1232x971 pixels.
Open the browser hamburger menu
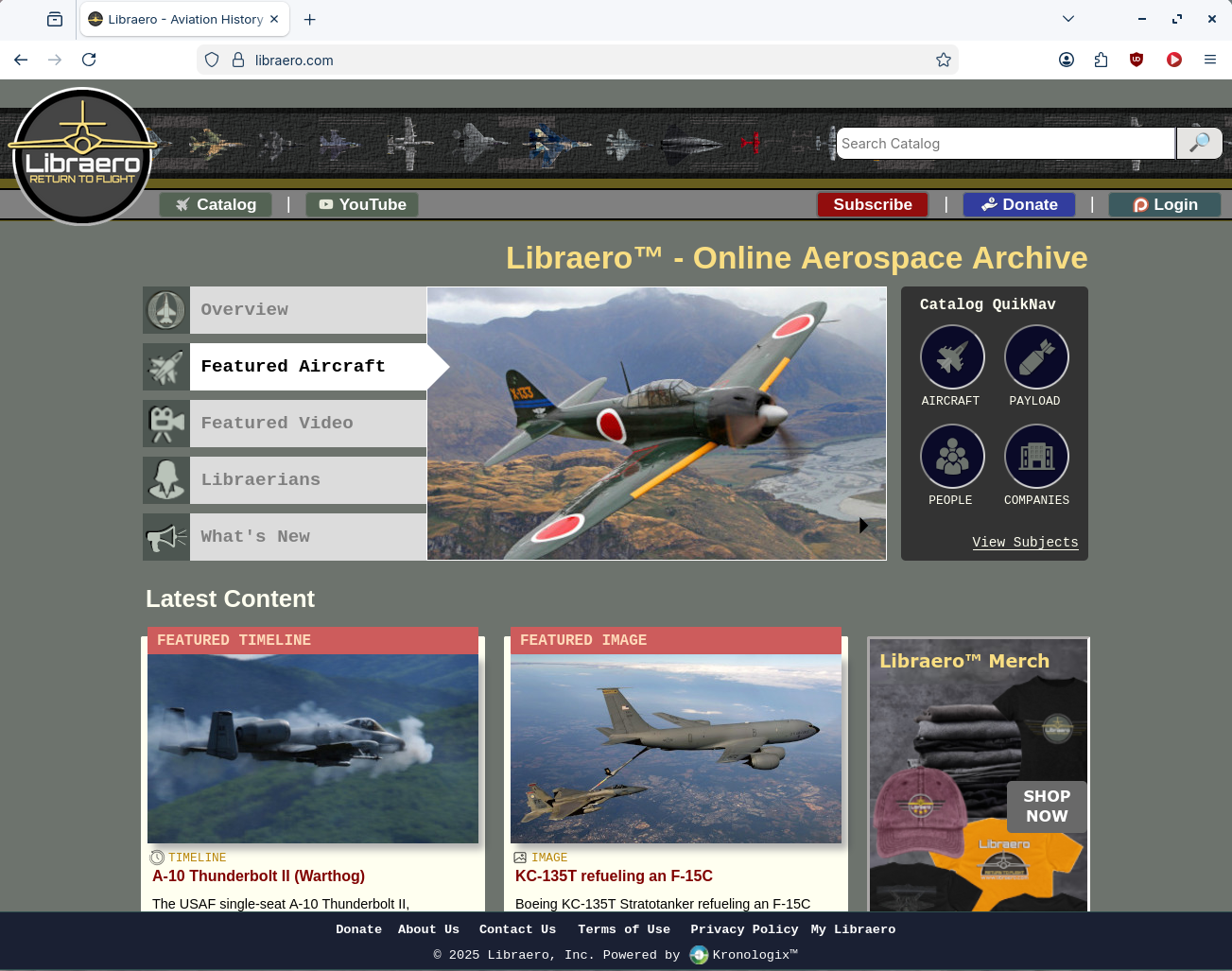[1209, 60]
